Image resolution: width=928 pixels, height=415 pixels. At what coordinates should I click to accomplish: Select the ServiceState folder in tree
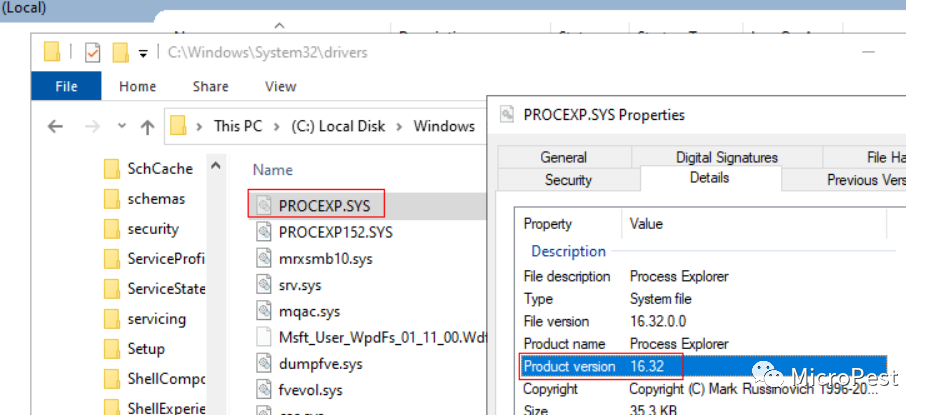(x=166, y=289)
